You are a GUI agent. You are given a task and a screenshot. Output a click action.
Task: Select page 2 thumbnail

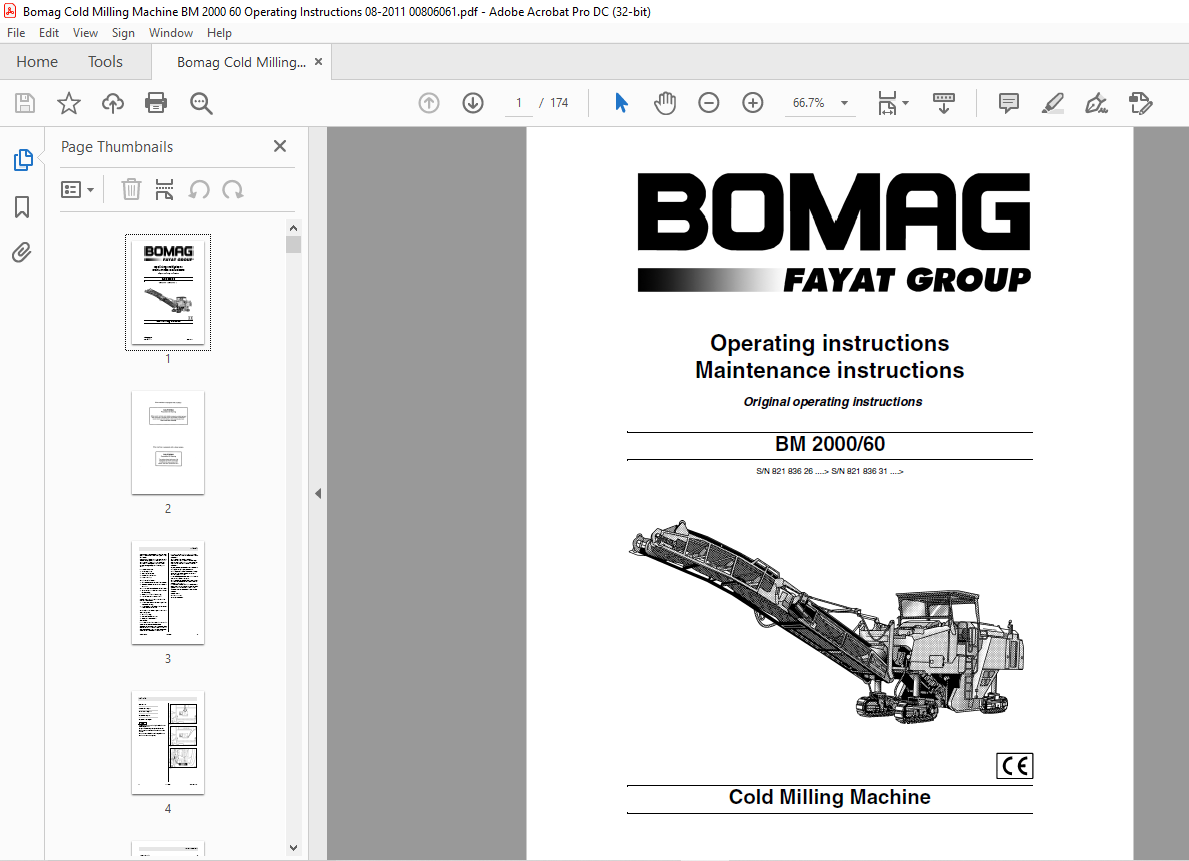[168, 442]
